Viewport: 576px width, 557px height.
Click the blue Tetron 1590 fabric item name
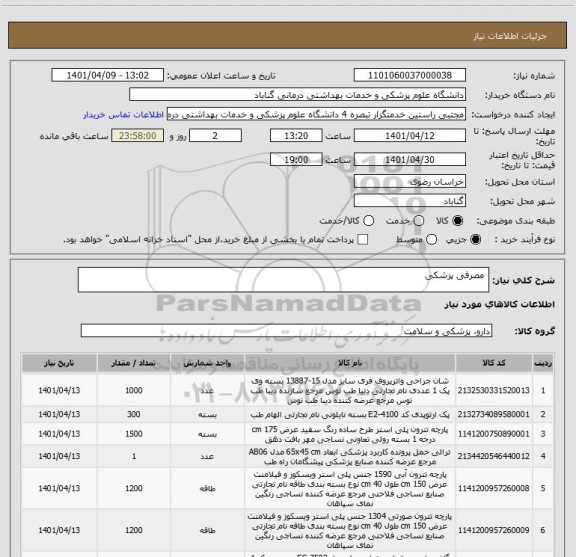[350, 488]
